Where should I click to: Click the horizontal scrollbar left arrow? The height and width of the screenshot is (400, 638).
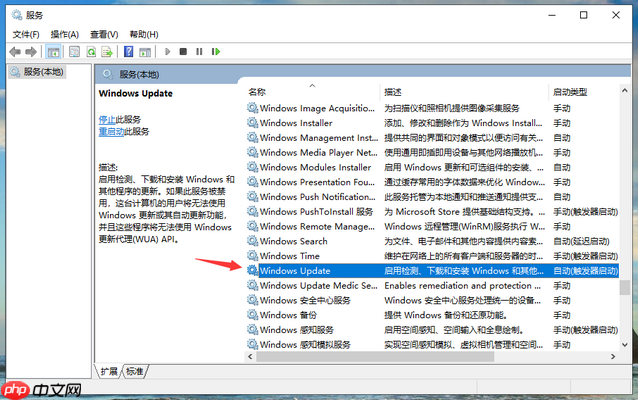[250, 356]
